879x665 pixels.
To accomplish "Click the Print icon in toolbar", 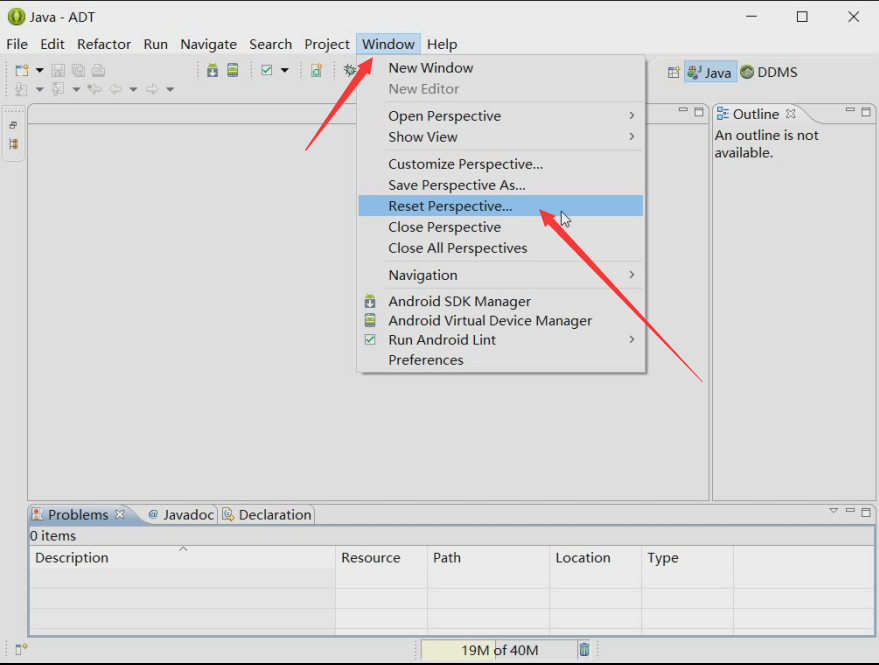I will 99,71.
